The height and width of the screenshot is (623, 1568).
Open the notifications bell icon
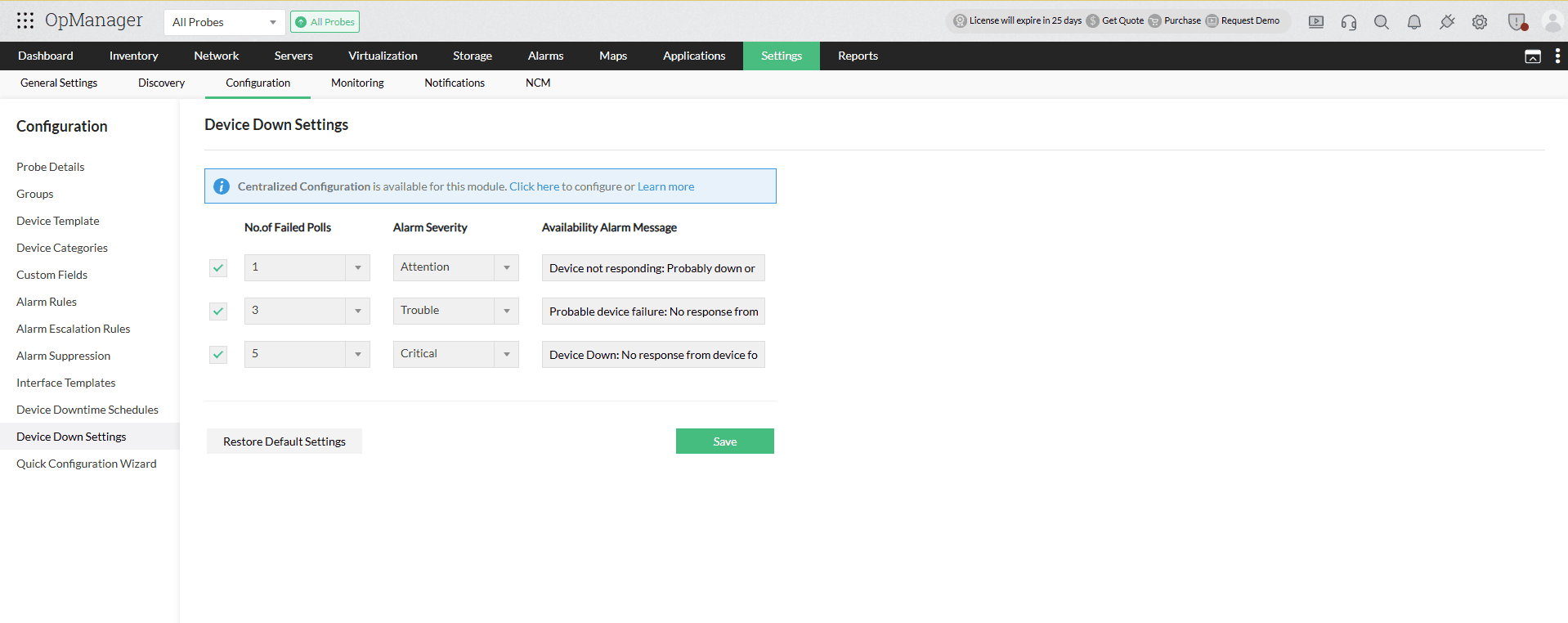pyautogui.click(x=1414, y=22)
